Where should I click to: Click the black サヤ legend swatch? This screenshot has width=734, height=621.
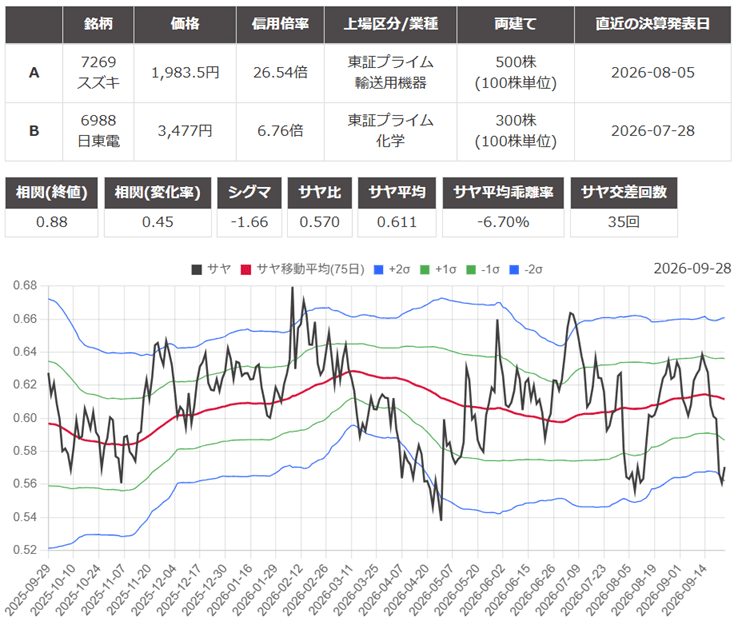click(x=197, y=270)
